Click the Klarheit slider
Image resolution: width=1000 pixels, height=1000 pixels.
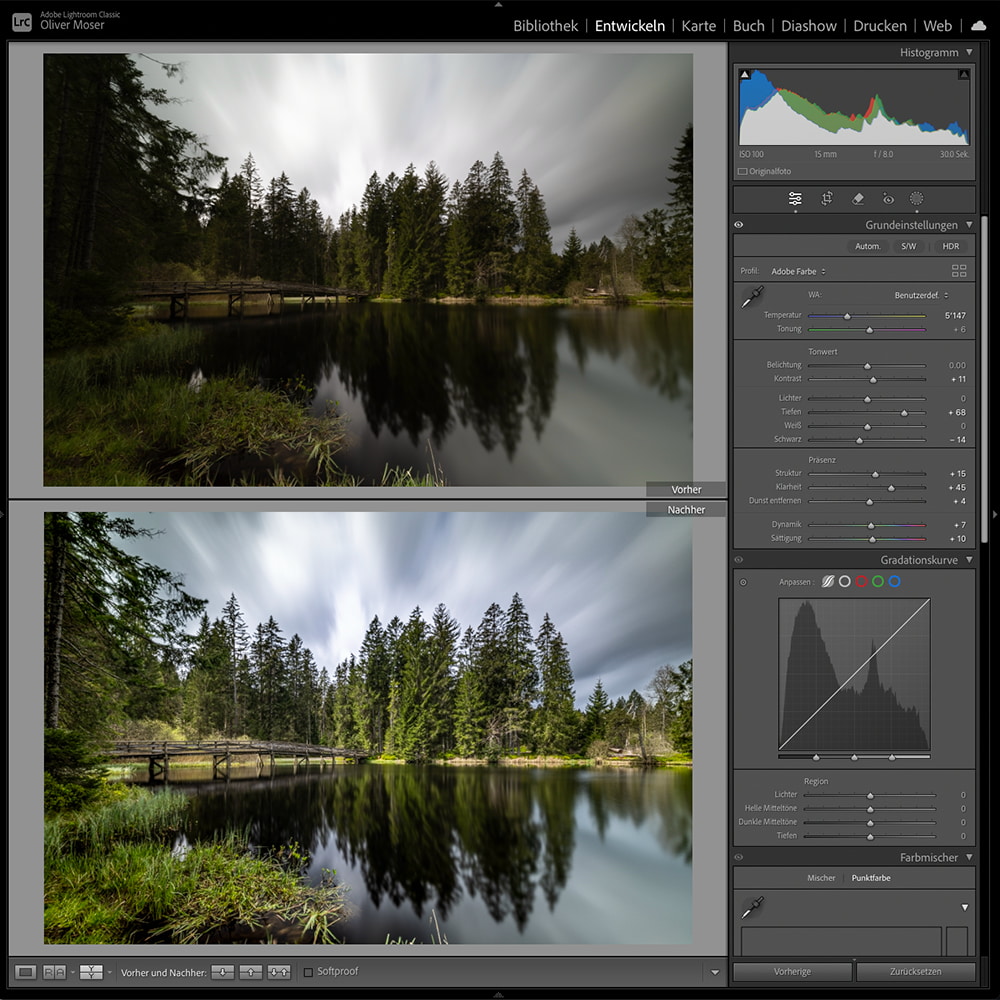coord(866,488)
